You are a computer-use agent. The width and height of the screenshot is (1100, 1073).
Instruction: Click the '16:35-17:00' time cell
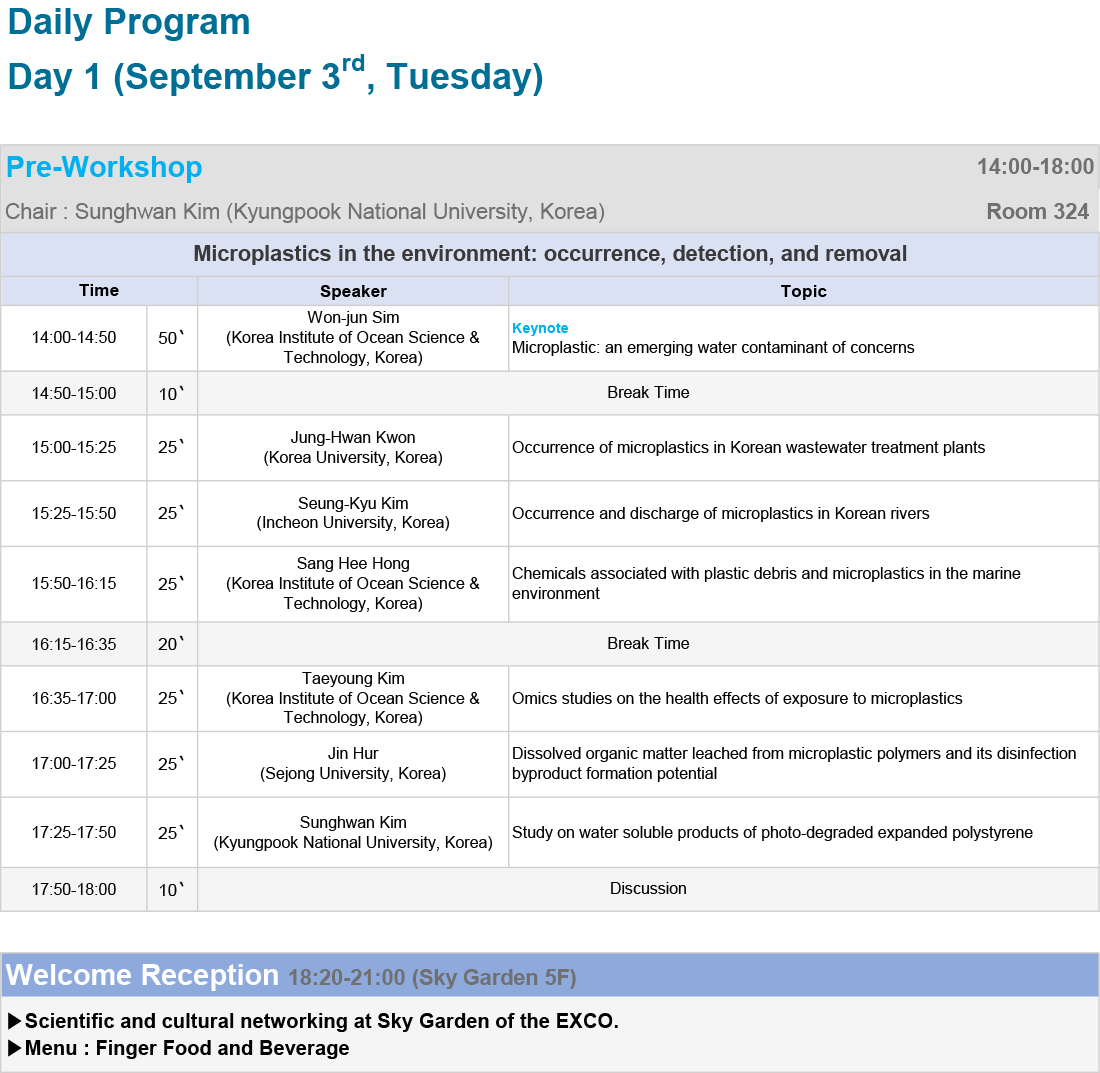coord(74,699)
